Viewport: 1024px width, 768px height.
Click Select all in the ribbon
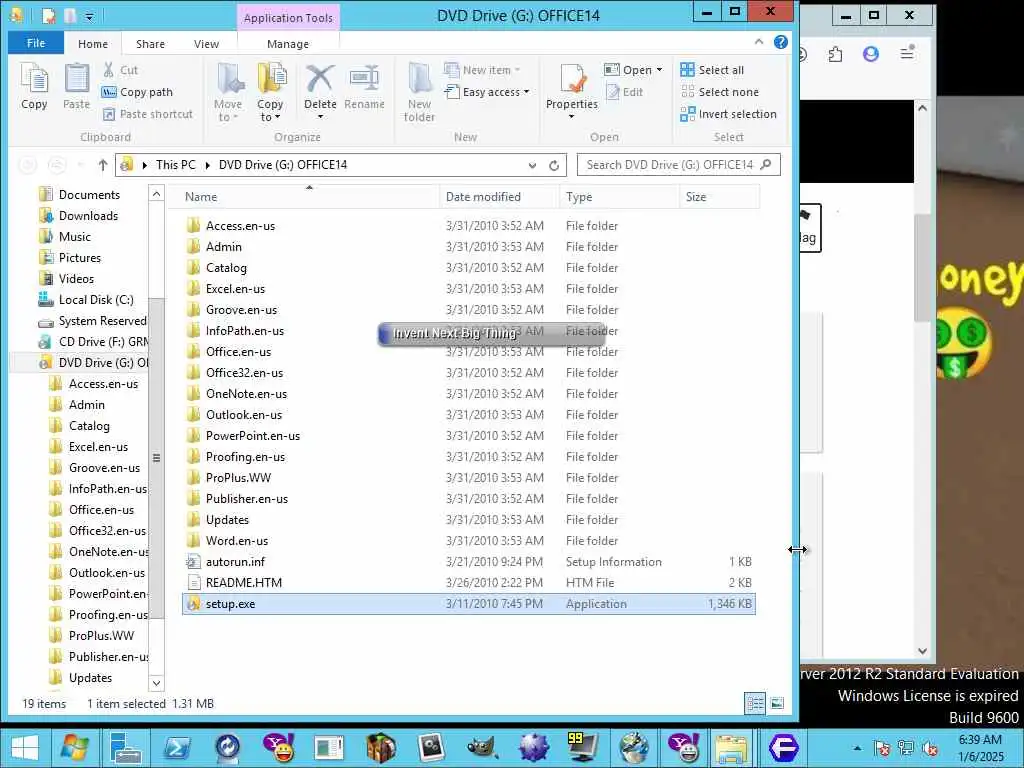point(712,70)
